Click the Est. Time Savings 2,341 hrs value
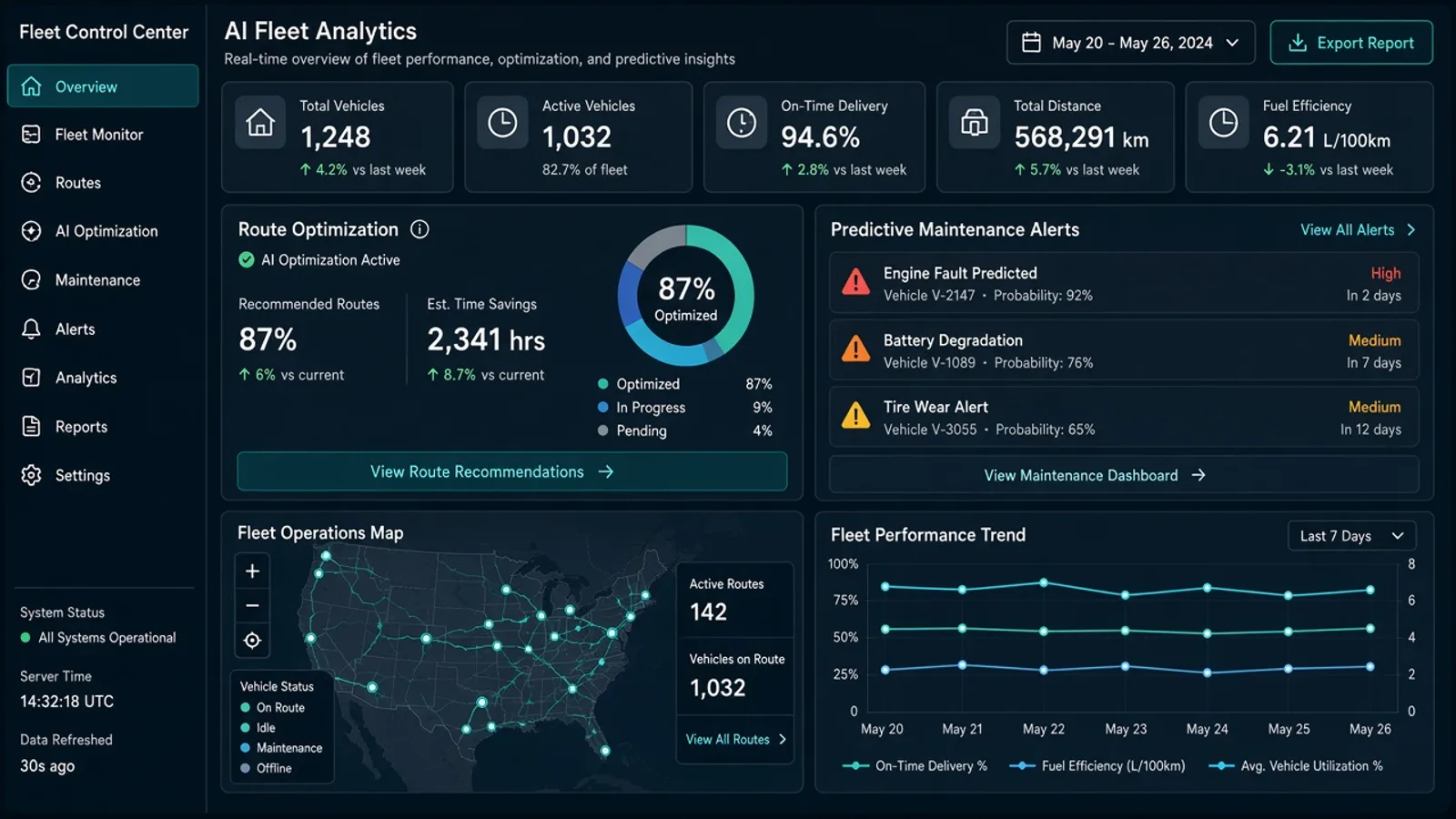This screenshot has height=819, width=1456. 486,340
